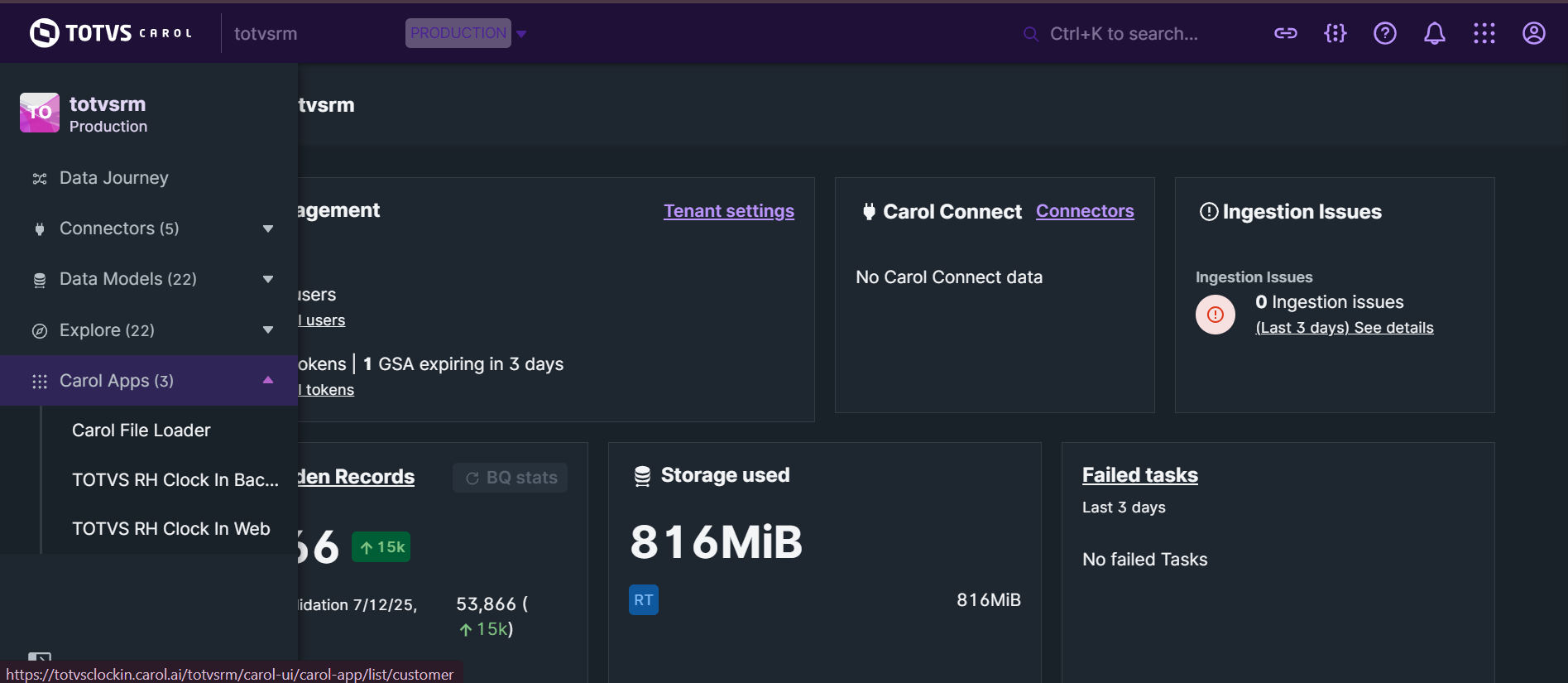
Task: Open the PRODUCTION environment dropdown
Action: (x=467, y=33)
